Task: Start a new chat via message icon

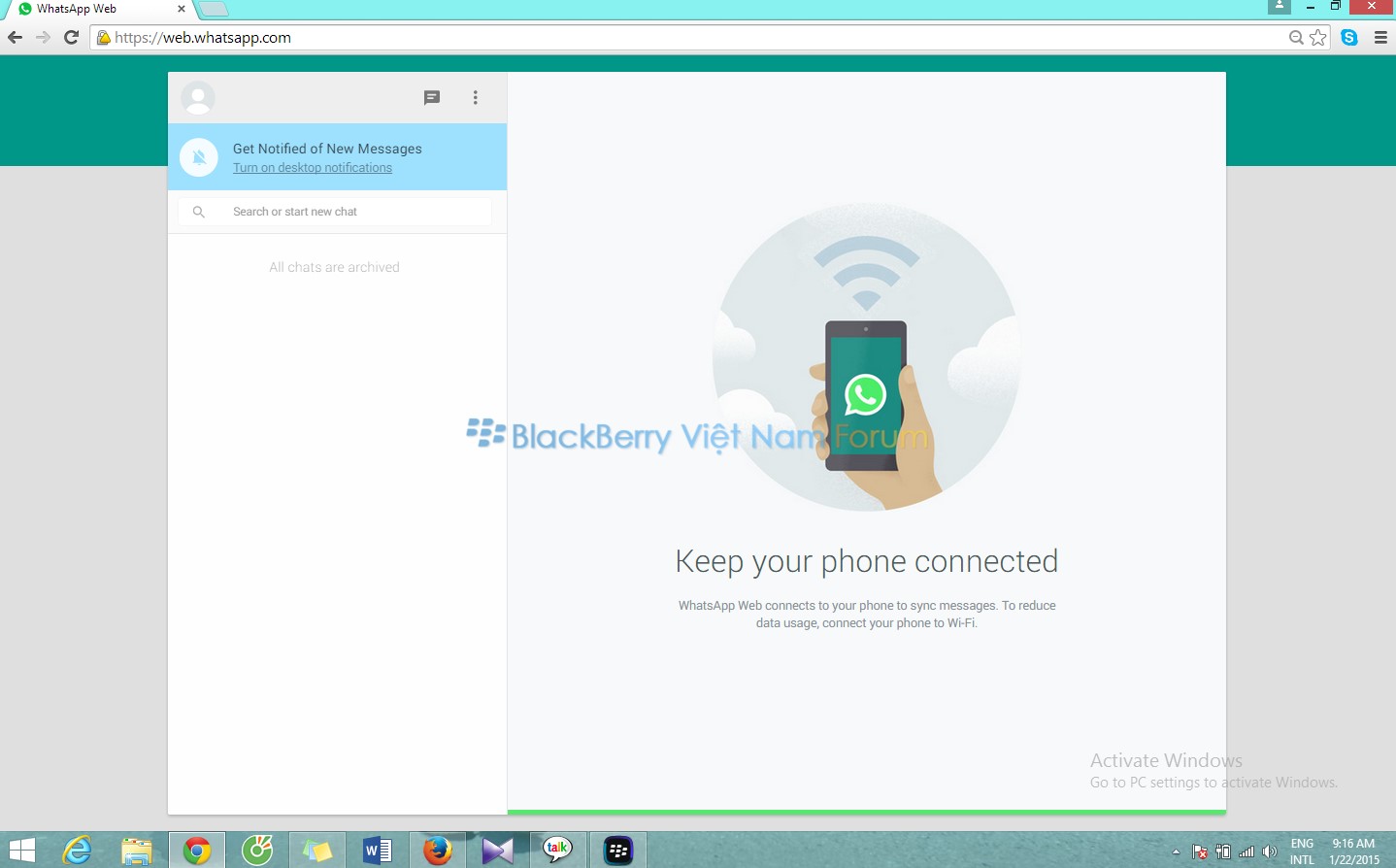Action: [x=432, y=97]
